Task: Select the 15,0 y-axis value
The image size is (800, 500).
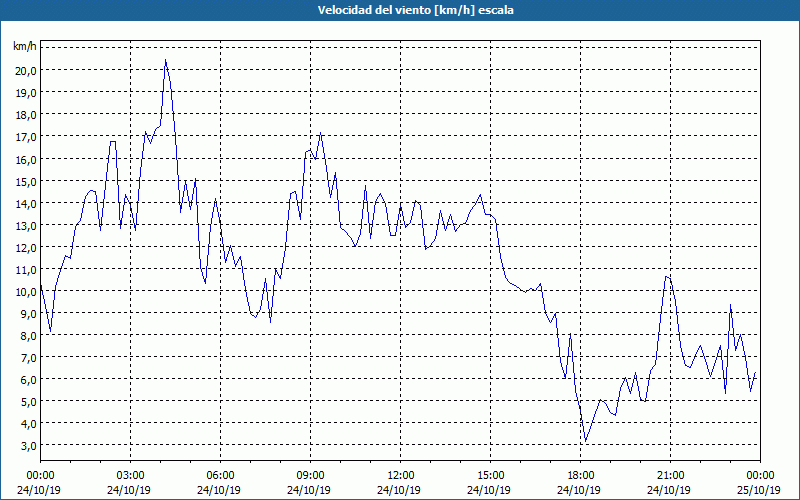Action: click(26, 181)
